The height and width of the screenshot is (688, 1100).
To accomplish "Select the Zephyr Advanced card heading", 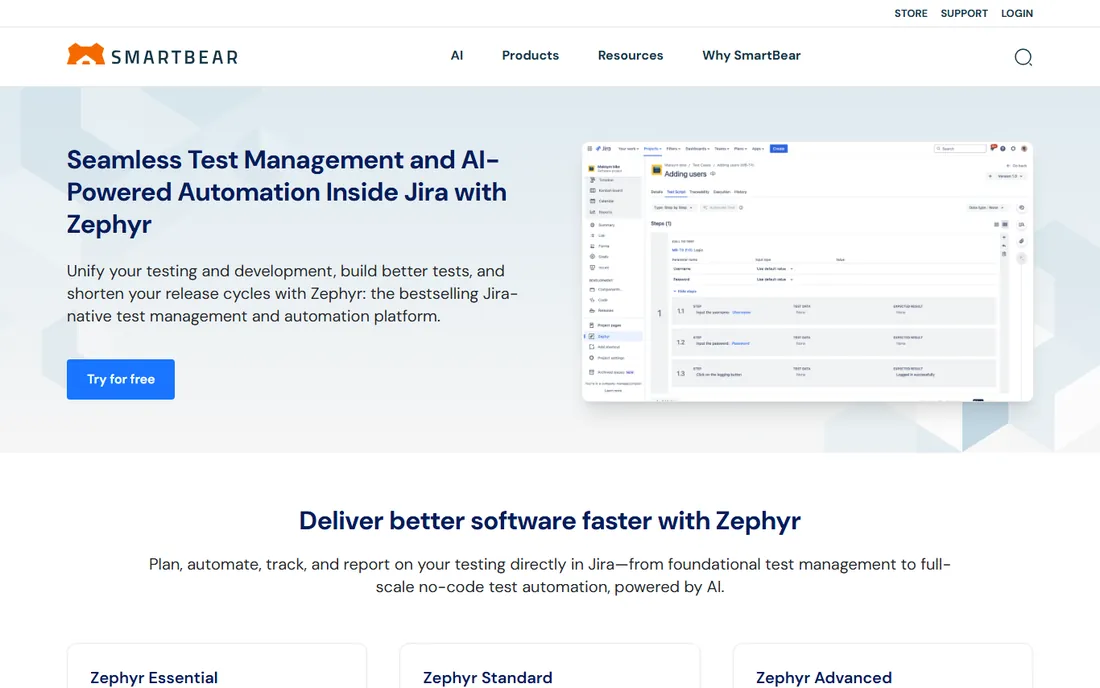I will [824, 677].
